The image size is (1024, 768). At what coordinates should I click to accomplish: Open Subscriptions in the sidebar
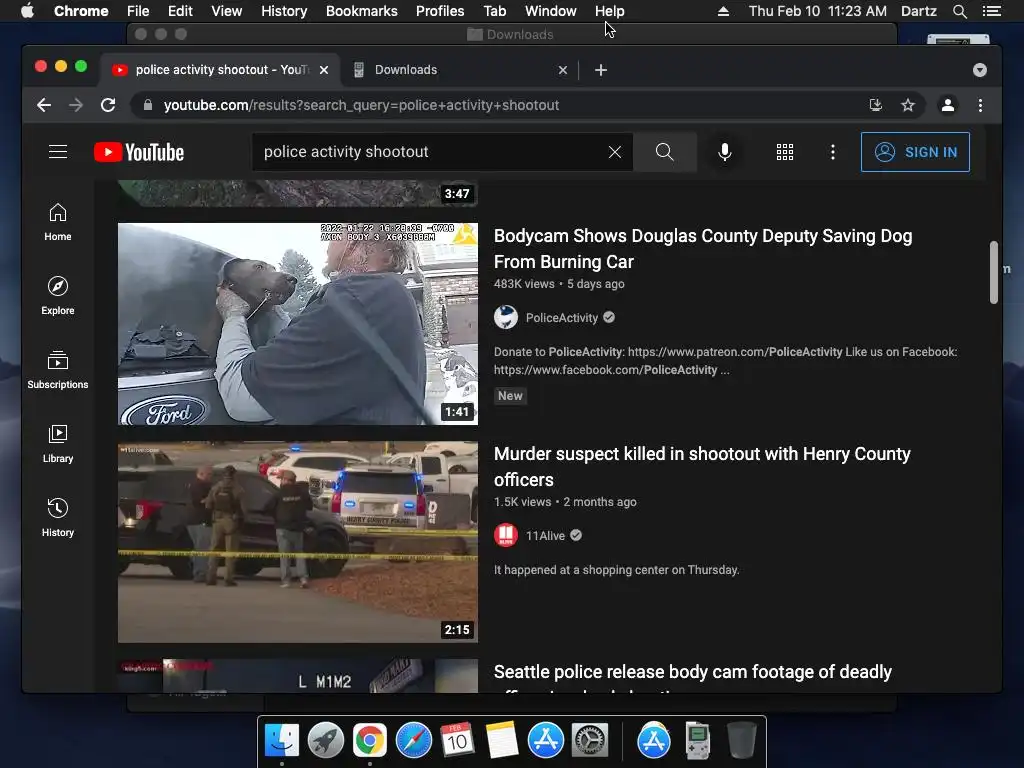click(58, 370)
